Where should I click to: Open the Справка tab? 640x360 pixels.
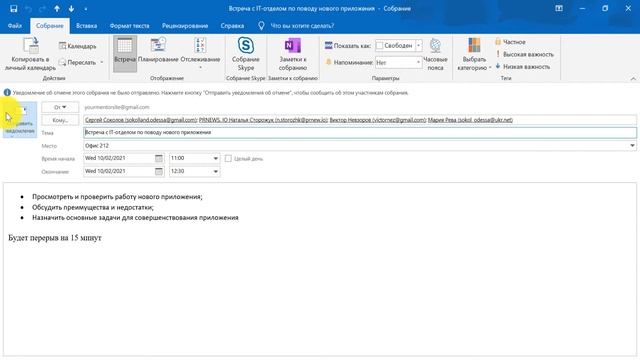232,26
